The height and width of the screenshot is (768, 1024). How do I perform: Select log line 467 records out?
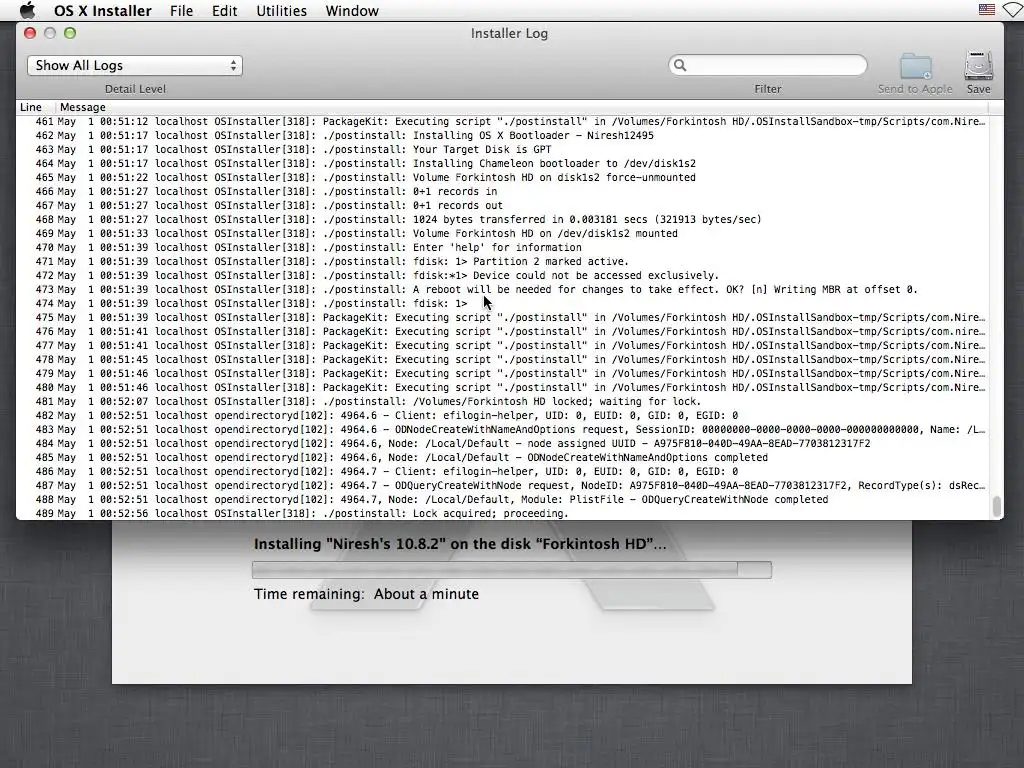(x=502, y=206)
